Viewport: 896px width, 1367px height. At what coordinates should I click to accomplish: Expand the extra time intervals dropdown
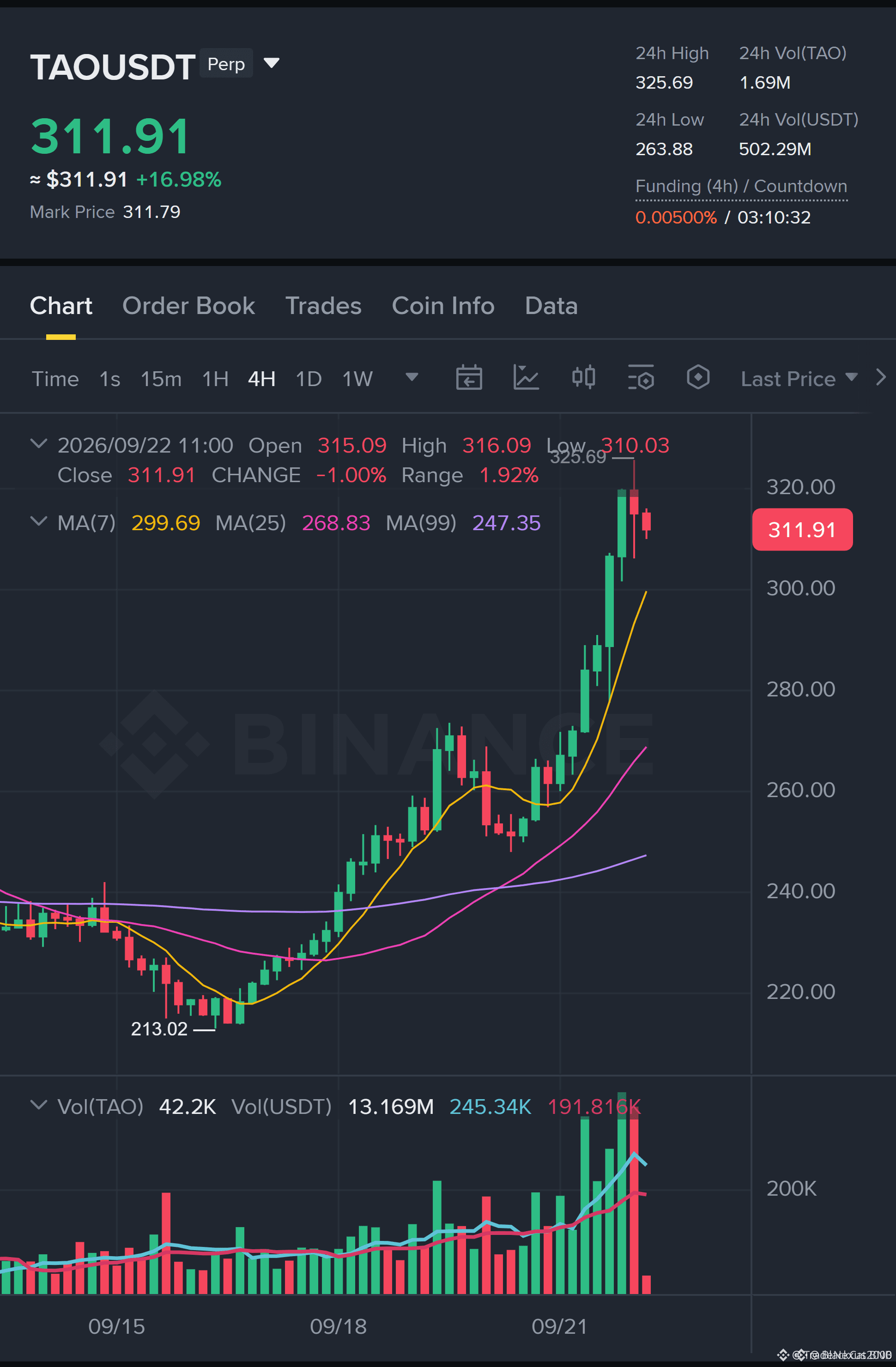[412, 377]
